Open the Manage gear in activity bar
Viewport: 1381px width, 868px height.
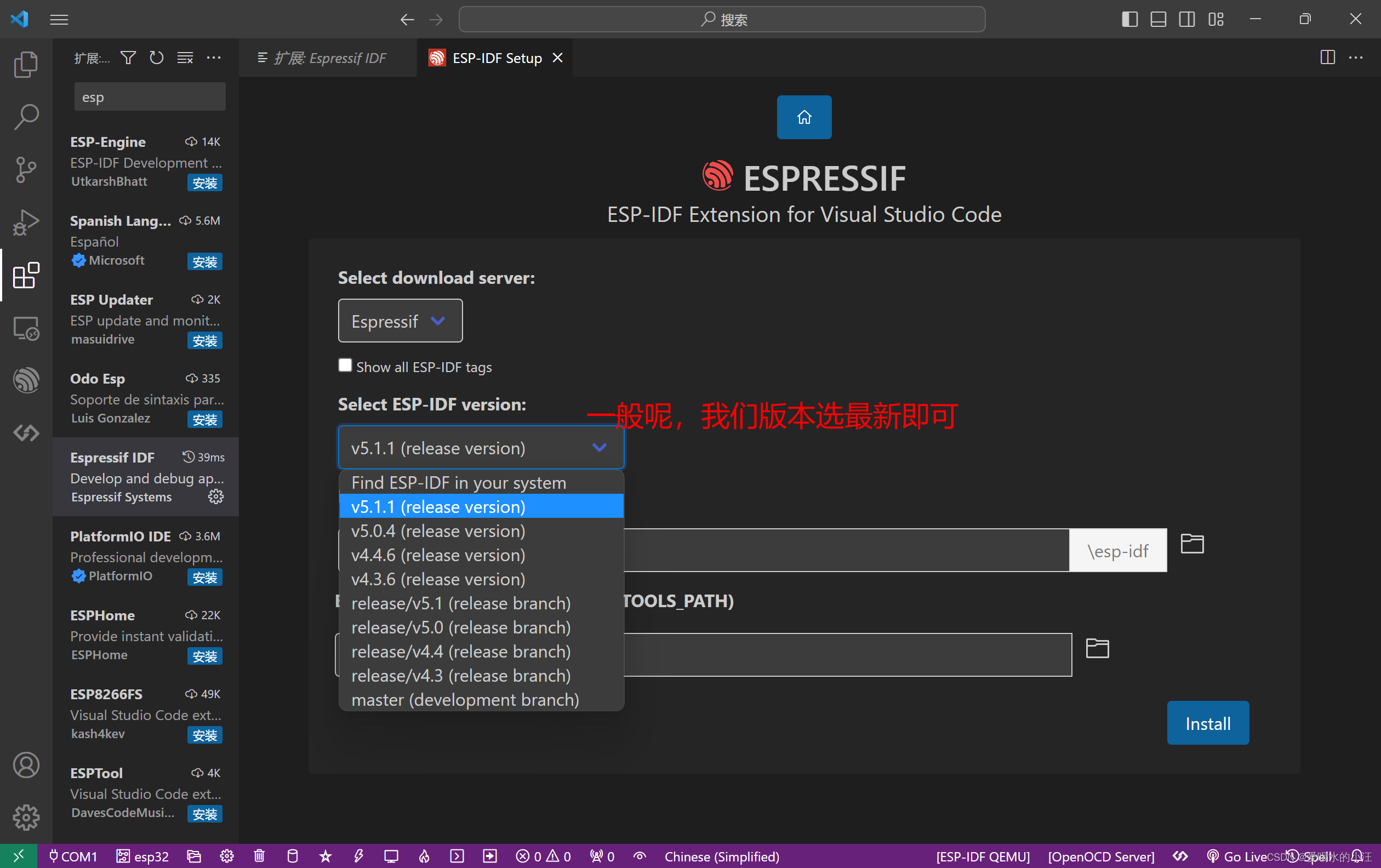26,817
